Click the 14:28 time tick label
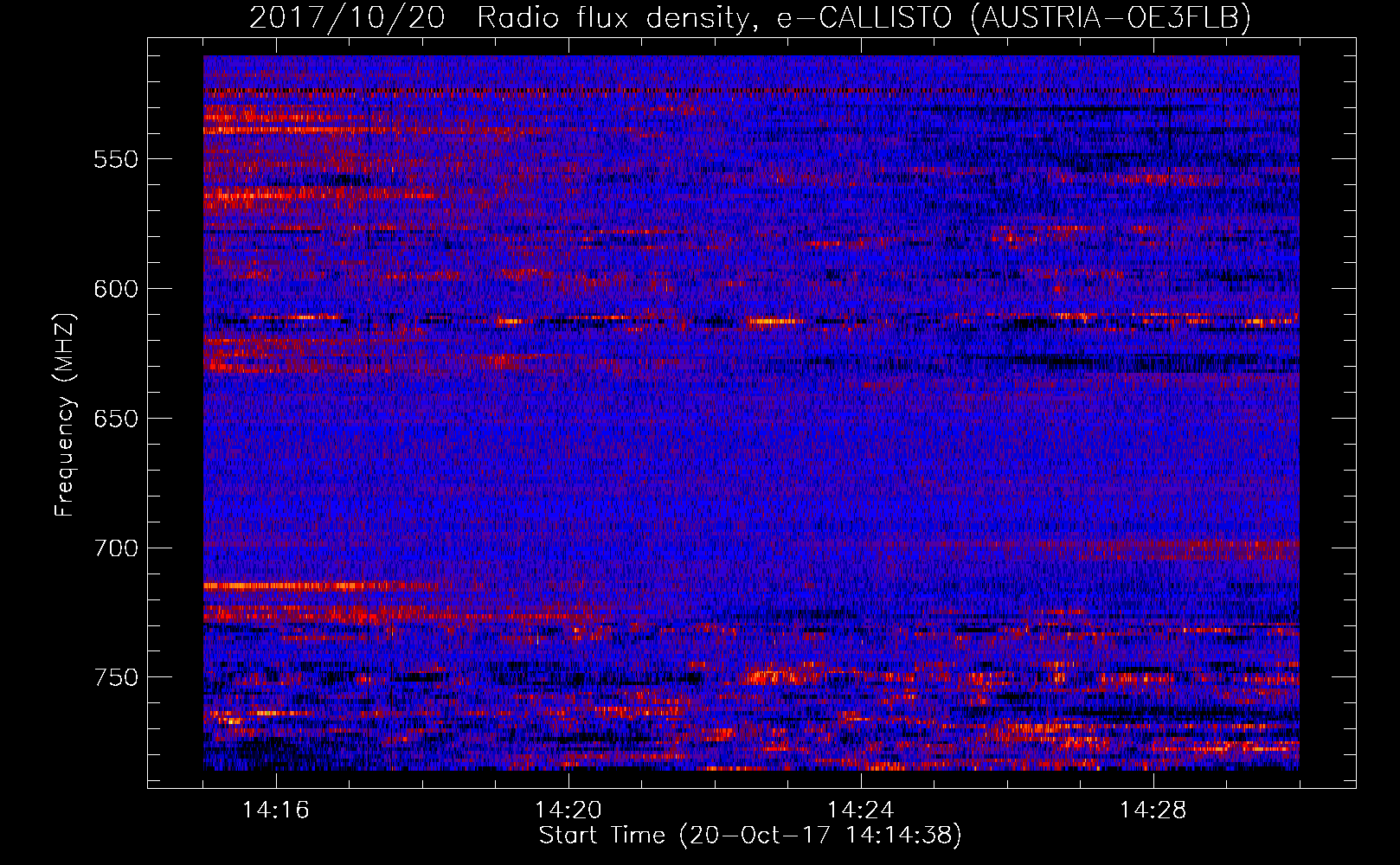The width and height of the screenshot is (1400, 865). (1153, 811)
